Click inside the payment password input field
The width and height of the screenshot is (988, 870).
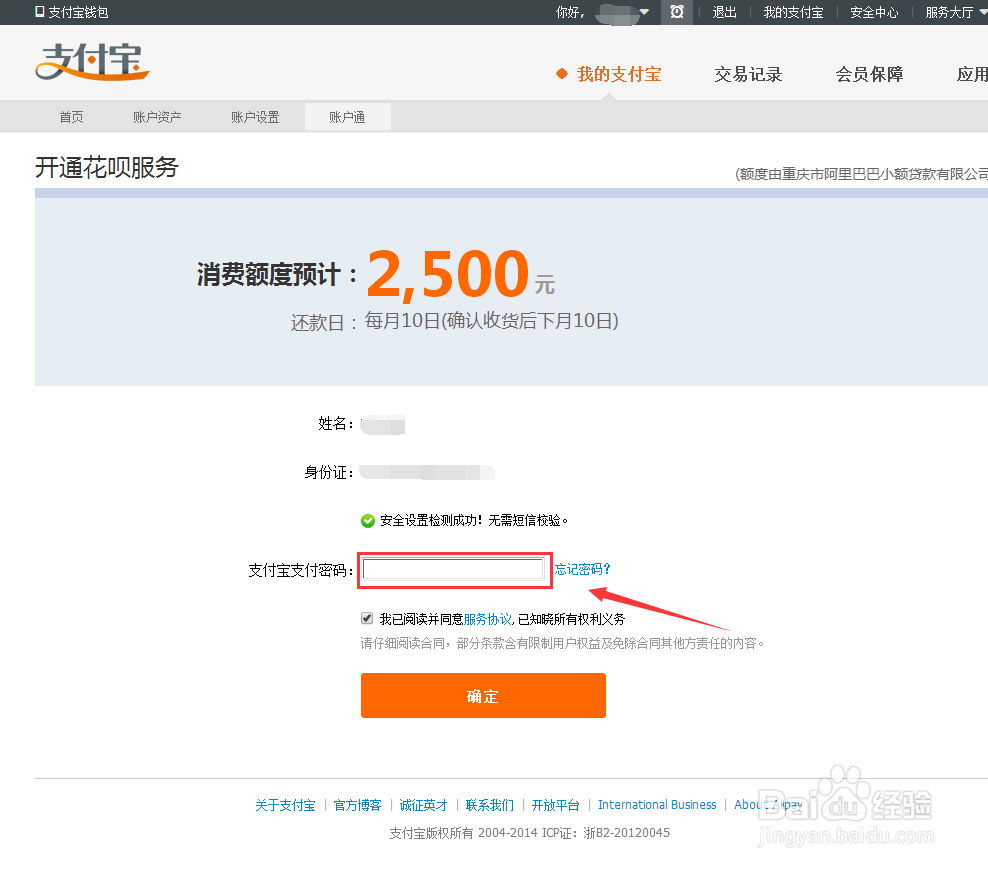point(454,568)
